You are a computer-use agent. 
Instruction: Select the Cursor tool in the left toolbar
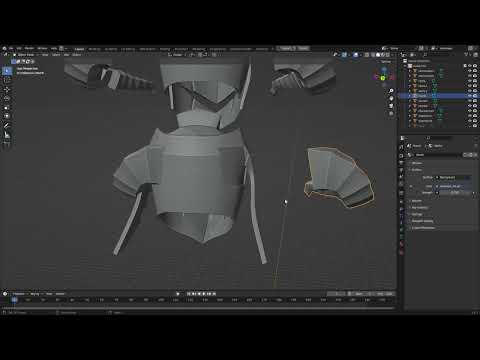pos(7,80)
